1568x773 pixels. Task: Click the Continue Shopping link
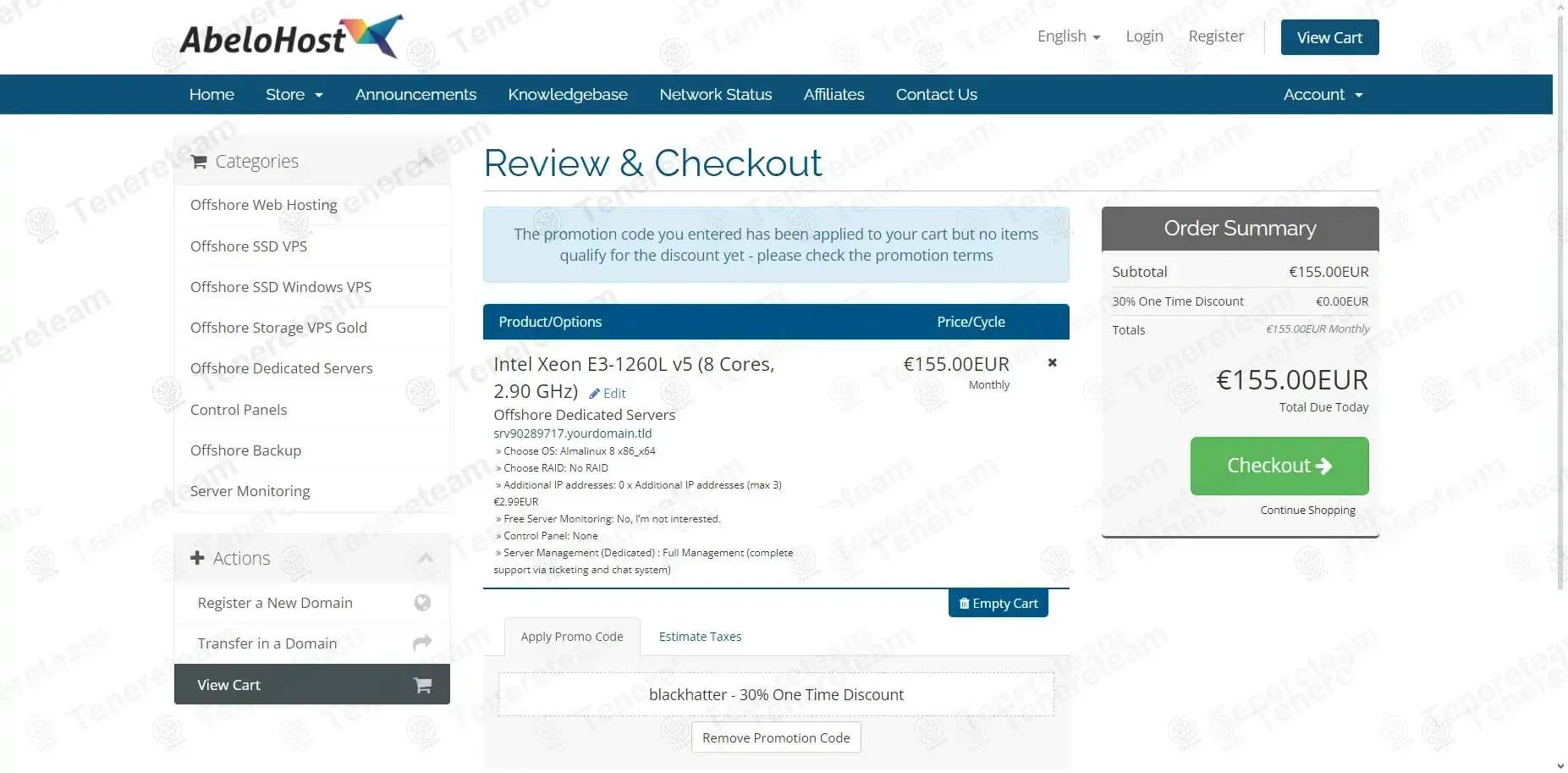(x=1307, y=511)
